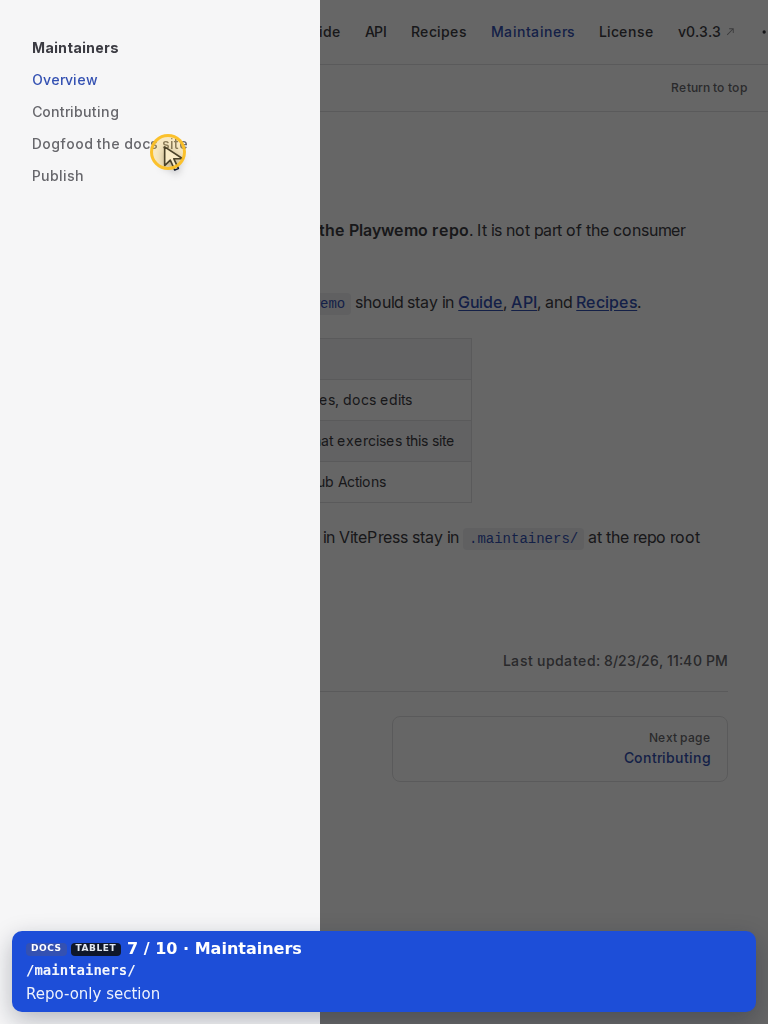
Task: Select Dogfood the docs site sidebar entry
Action: (x=110, y=144)
